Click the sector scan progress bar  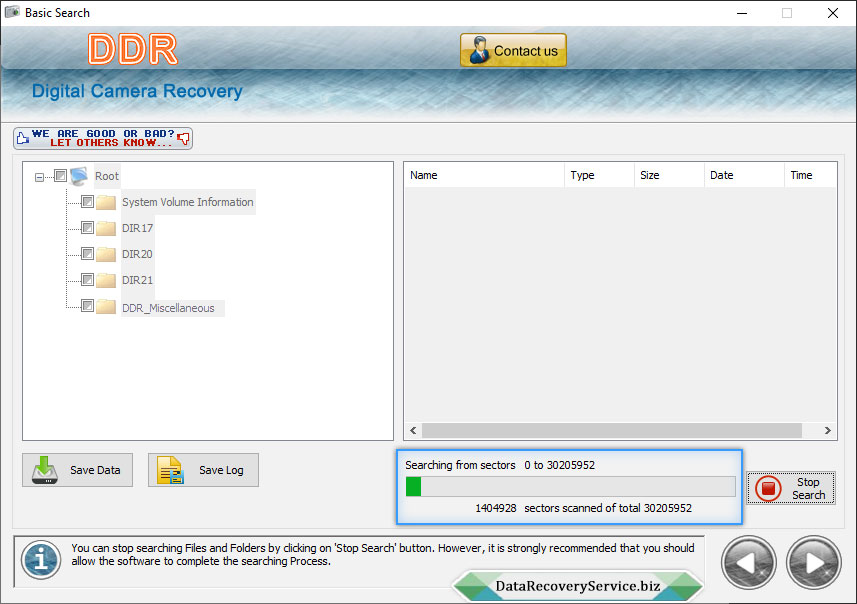tap(571, 486)
